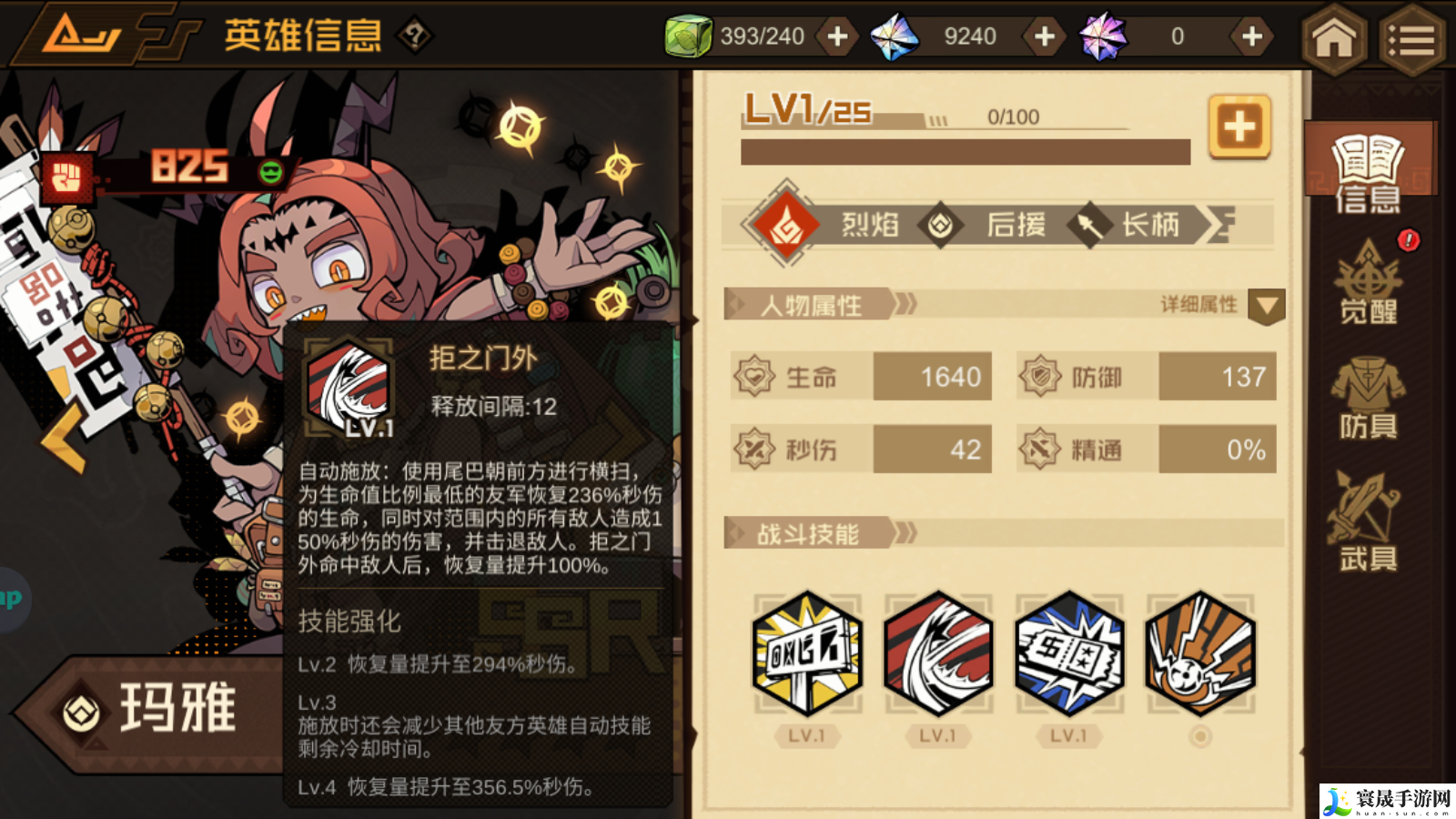The image size is (1456, 819).
Task: Click the experience progress bar
Action: click(x=966, y=152)
